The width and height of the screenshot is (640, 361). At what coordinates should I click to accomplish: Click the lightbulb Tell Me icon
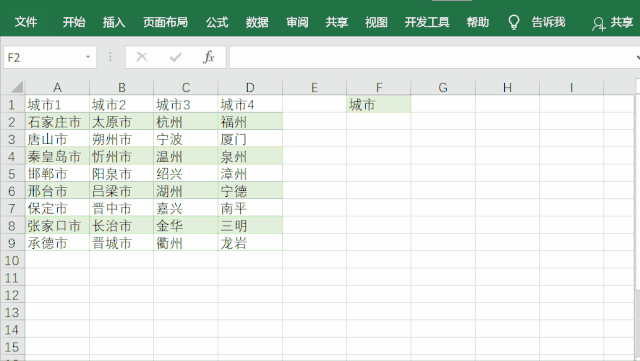(x=514, y=22)
